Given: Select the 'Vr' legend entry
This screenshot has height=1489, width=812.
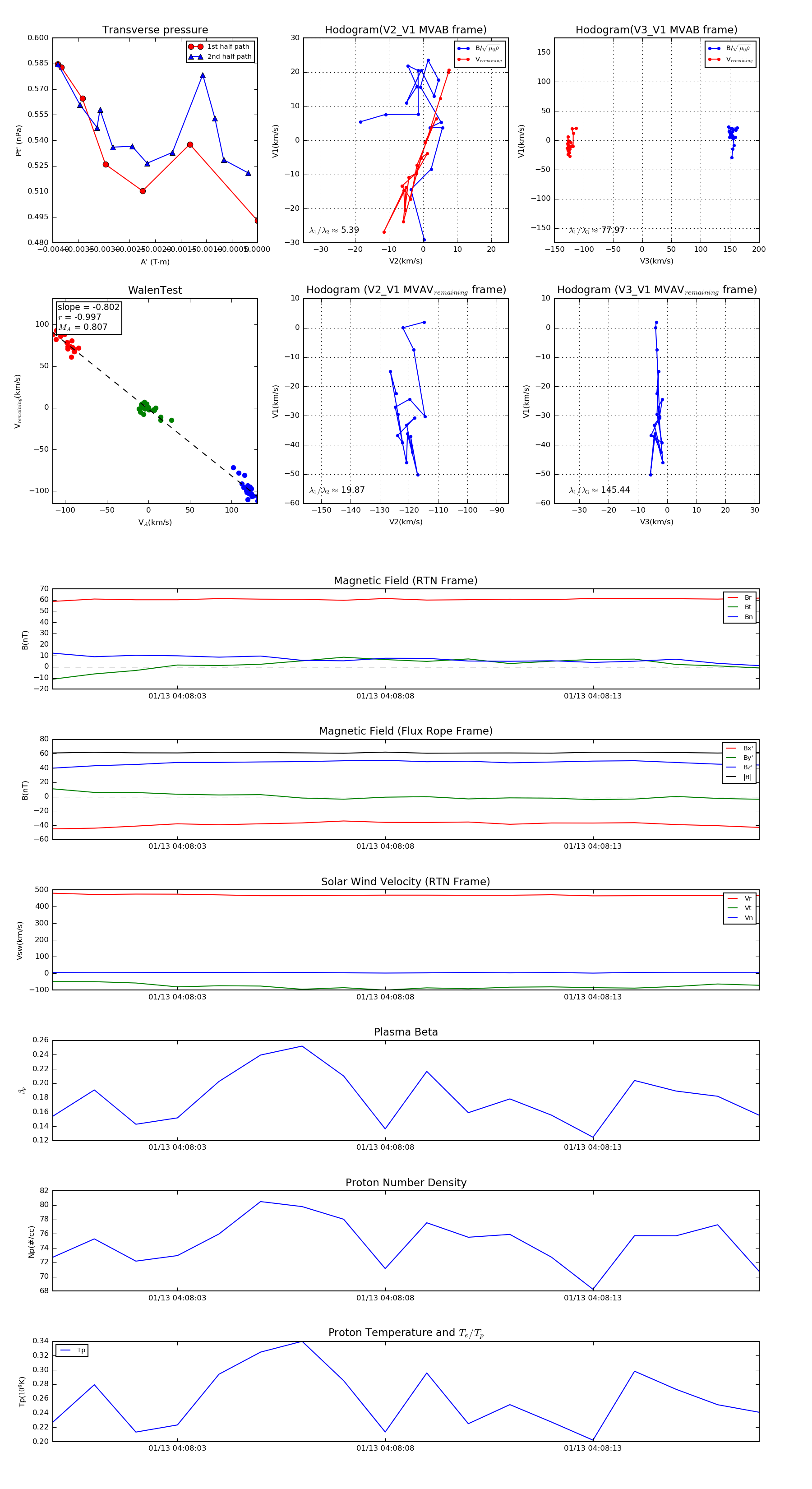Looking at the screenshot, I should coord(740,899).
